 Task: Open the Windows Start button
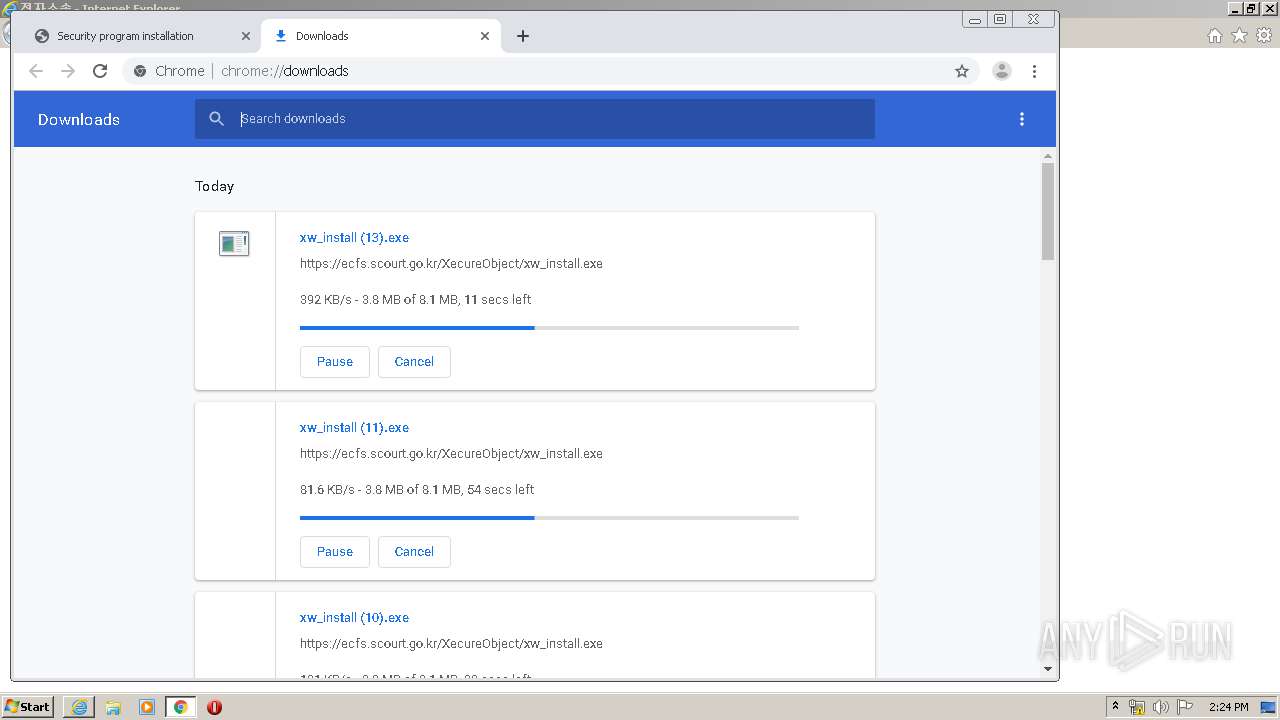point(28,707)
